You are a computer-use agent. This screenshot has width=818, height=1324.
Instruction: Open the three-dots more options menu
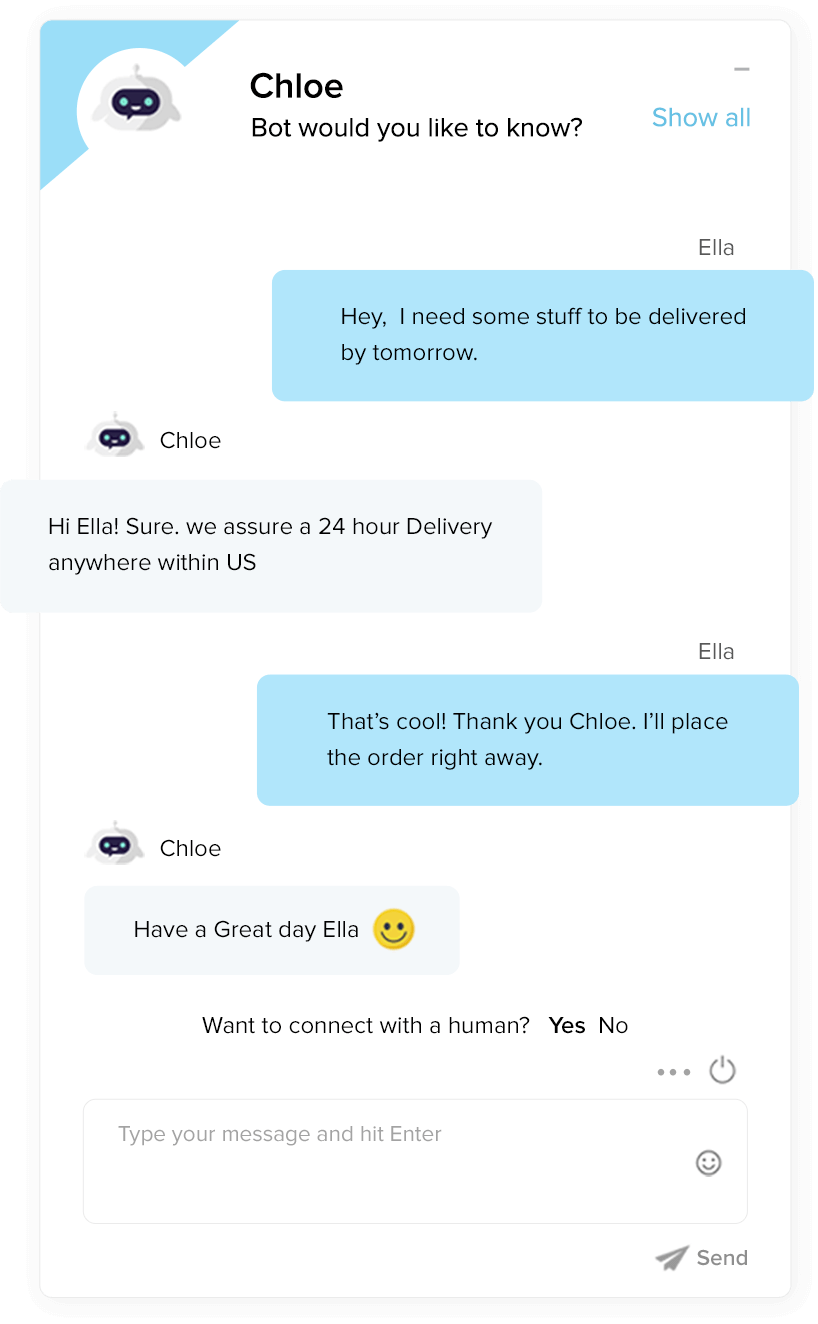coord(673,1072)
